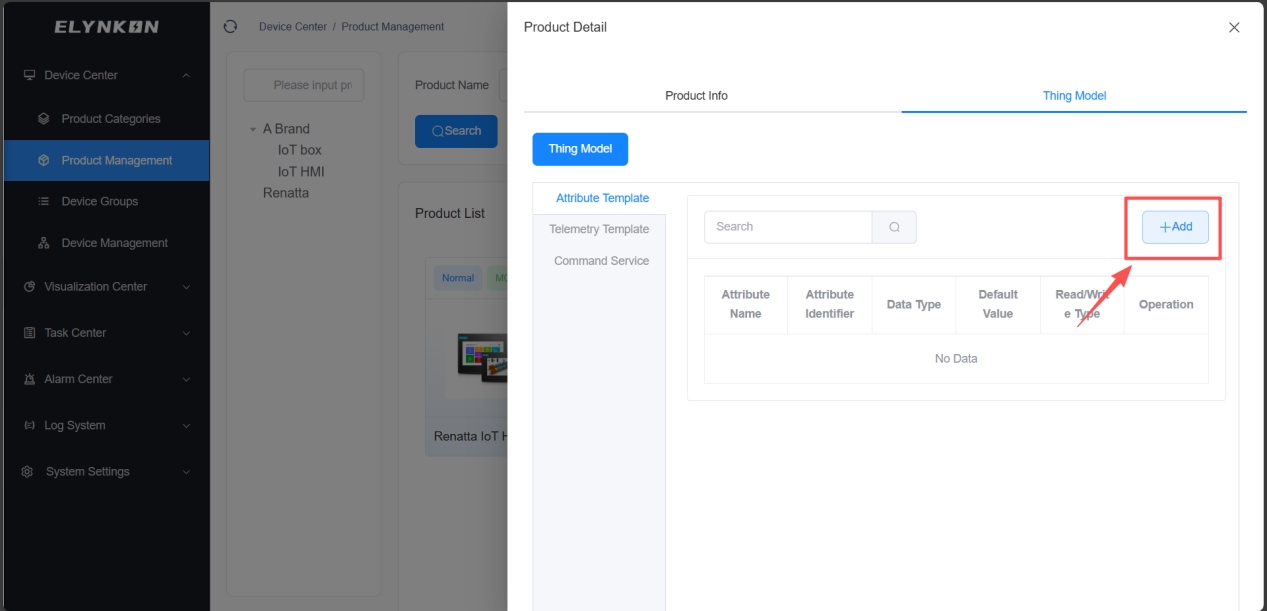Click the +Add button

tap(1175, 227)
